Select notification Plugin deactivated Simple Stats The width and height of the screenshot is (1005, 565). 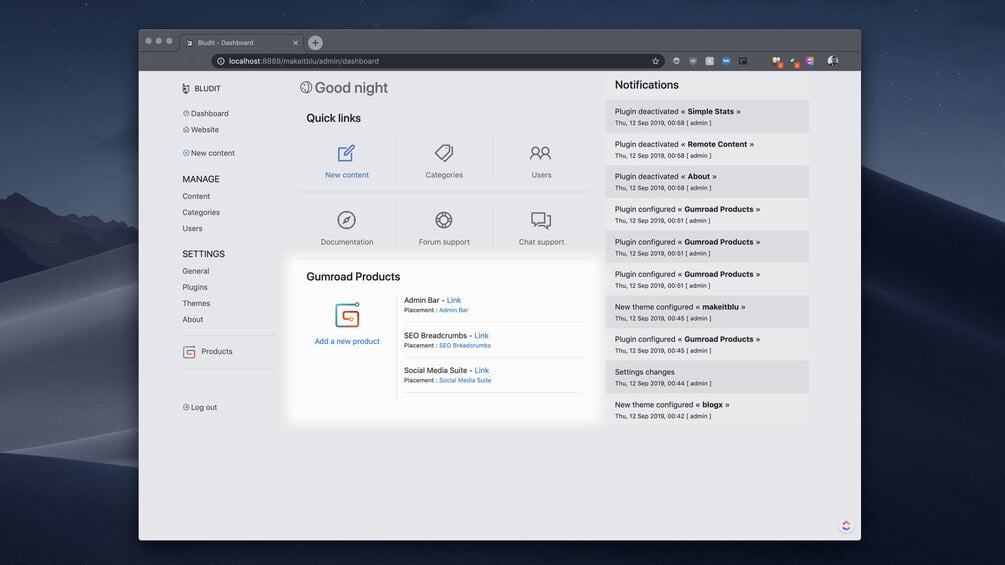point(707,117)
